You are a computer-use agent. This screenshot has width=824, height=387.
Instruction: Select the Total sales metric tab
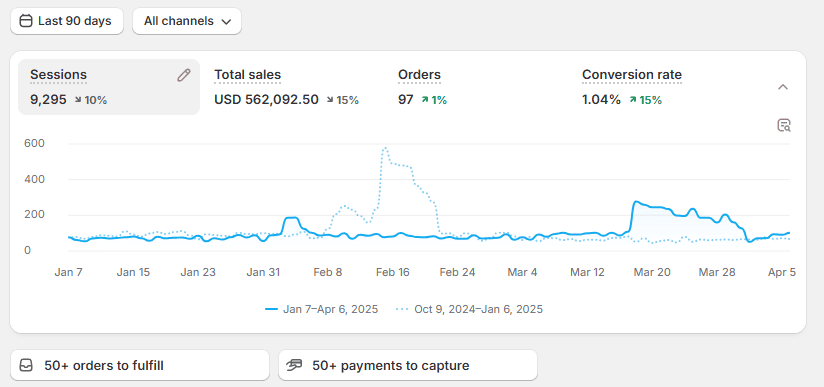pyautogui.click(x=286, y=87)
